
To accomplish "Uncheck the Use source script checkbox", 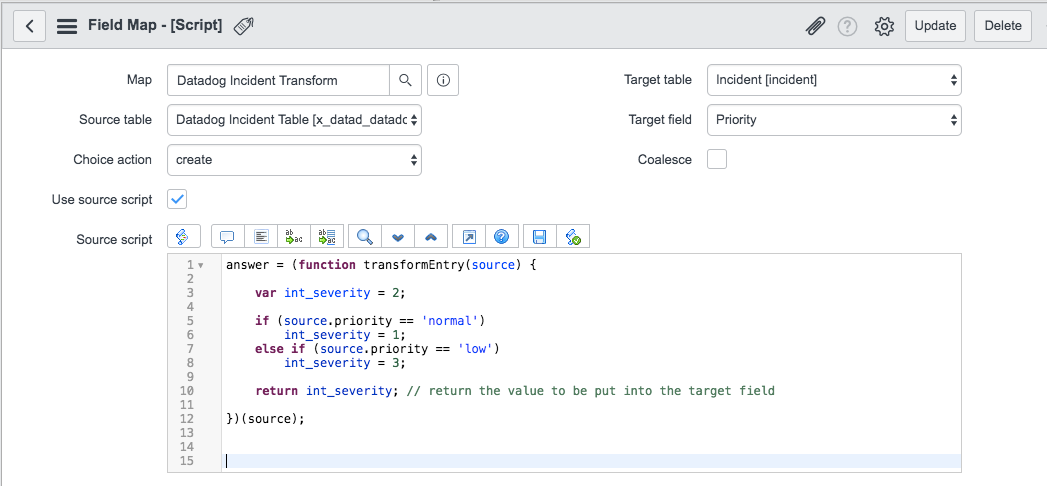I will (178, 199).
